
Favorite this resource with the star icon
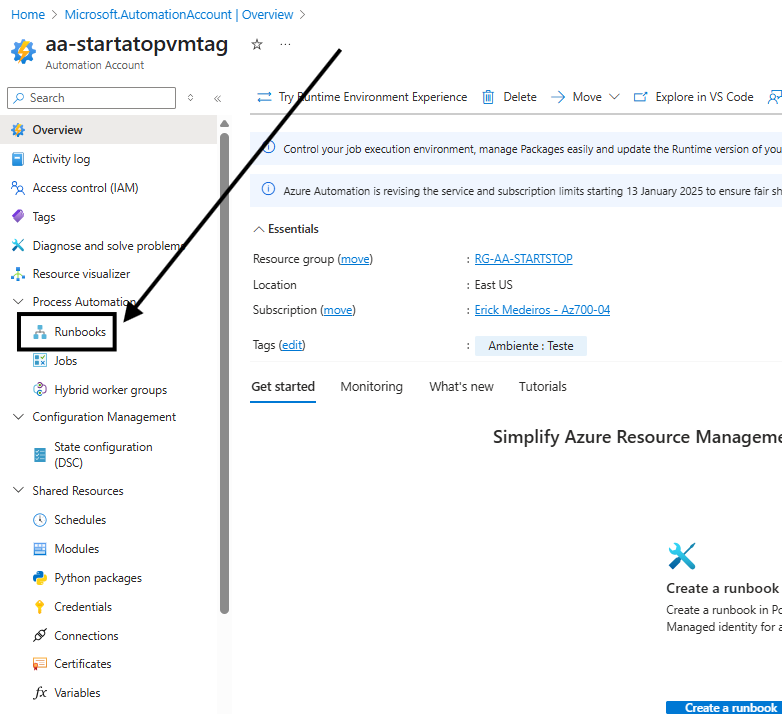point(257,45)
